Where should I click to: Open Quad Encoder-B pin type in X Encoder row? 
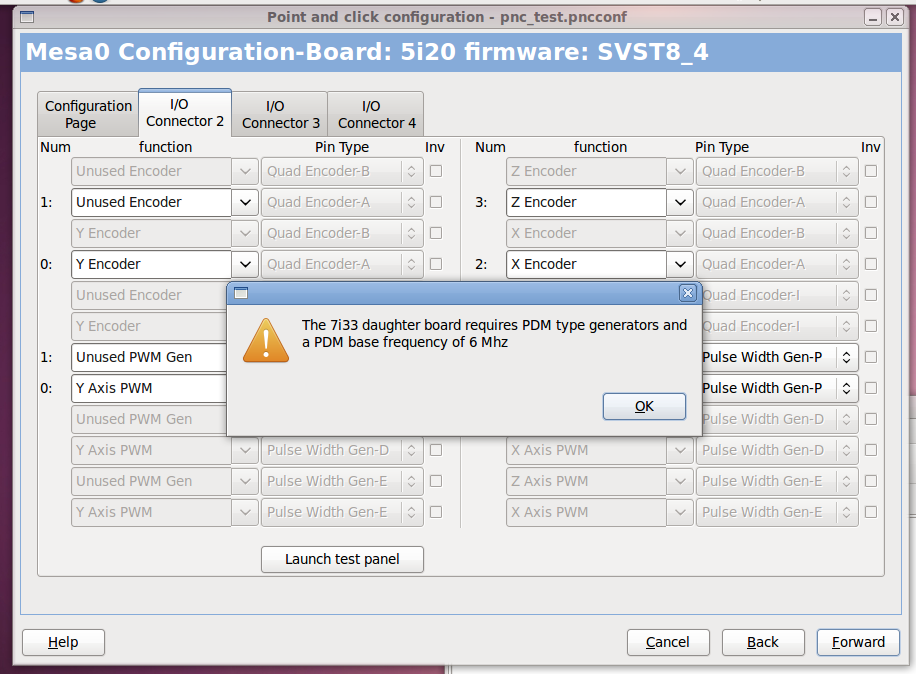pos(777,233)
